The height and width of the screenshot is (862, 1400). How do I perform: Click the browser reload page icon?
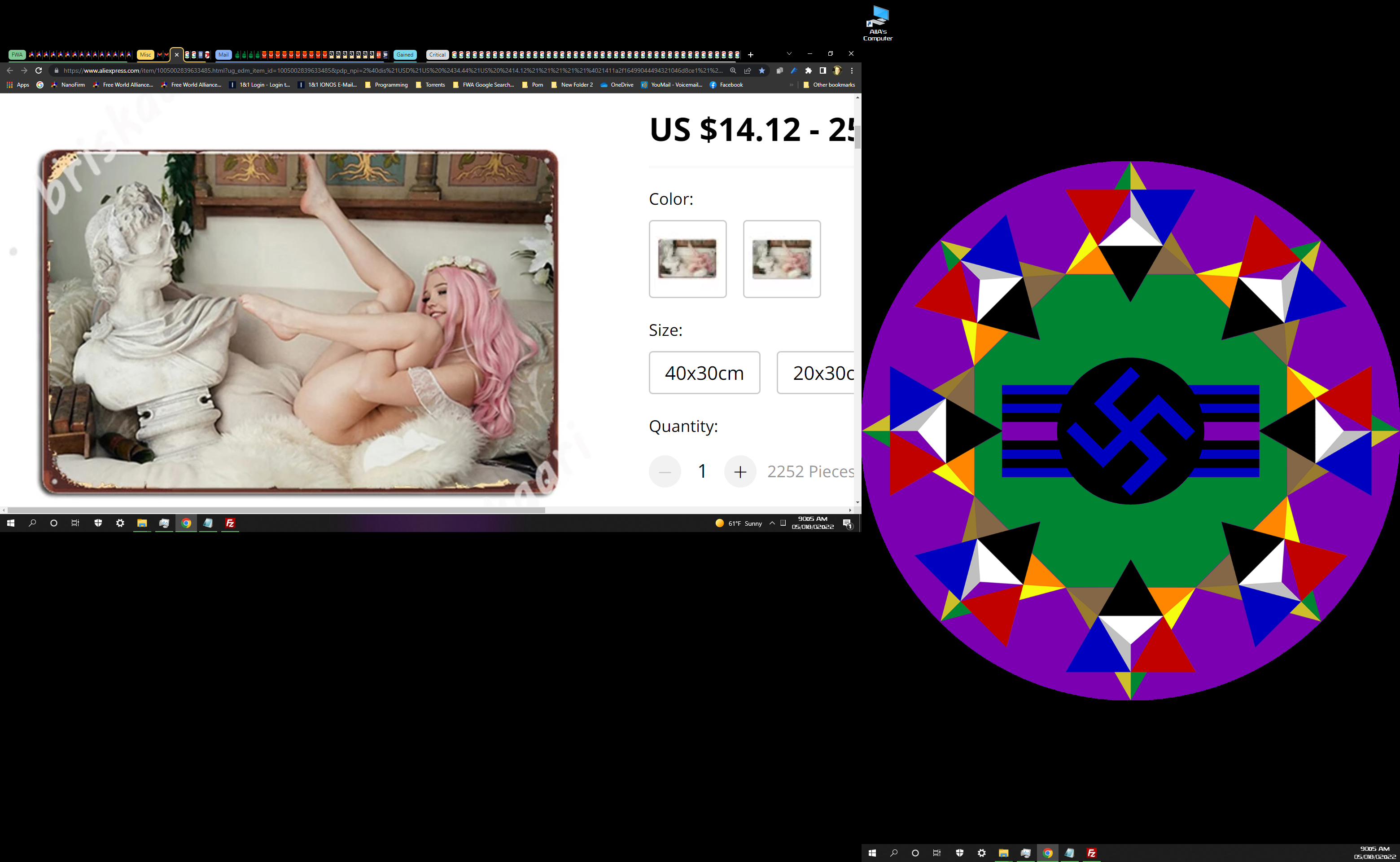[x=39, y=70]
